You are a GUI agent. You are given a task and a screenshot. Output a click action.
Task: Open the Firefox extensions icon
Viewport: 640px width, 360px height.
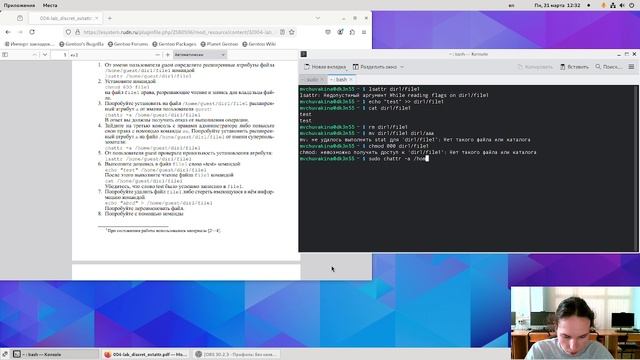point(352,32)
